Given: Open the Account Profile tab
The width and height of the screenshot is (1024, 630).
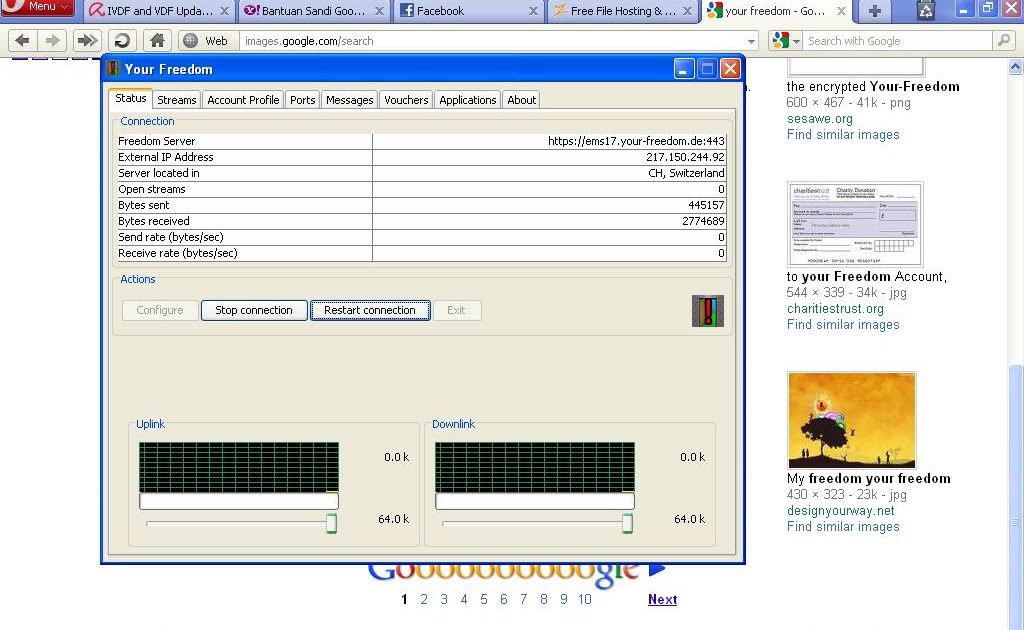Looking at the screenshot, I should (243, 100).
